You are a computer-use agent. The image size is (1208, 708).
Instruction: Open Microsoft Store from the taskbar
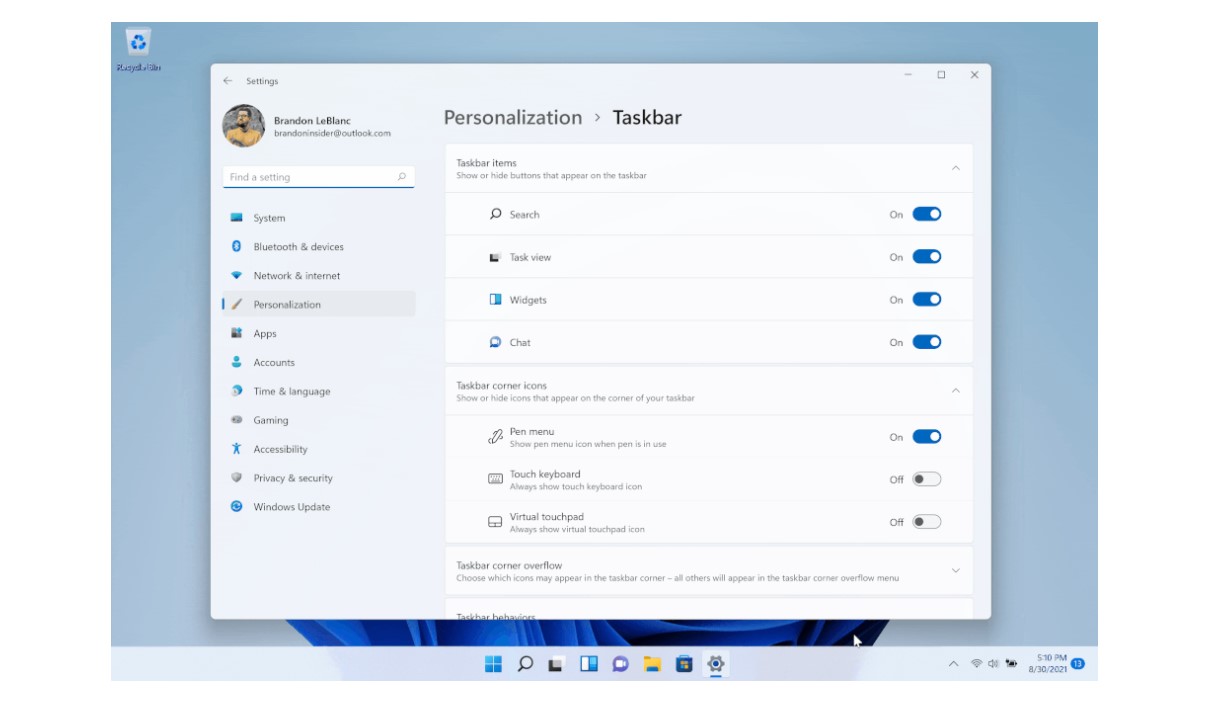coord(684,664)
